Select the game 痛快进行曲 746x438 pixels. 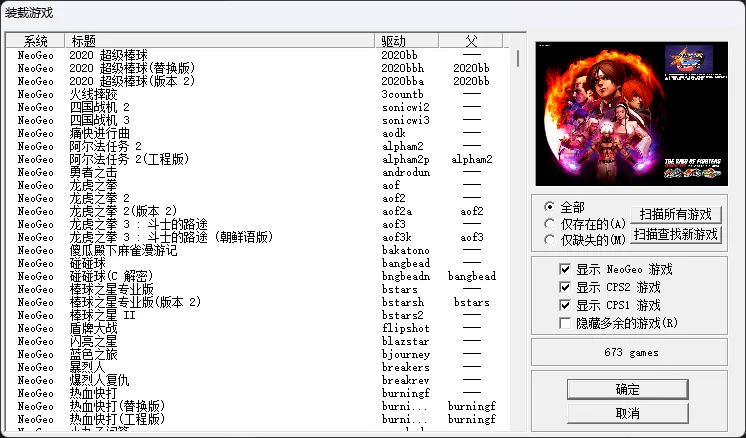click(x=257, y=133)
